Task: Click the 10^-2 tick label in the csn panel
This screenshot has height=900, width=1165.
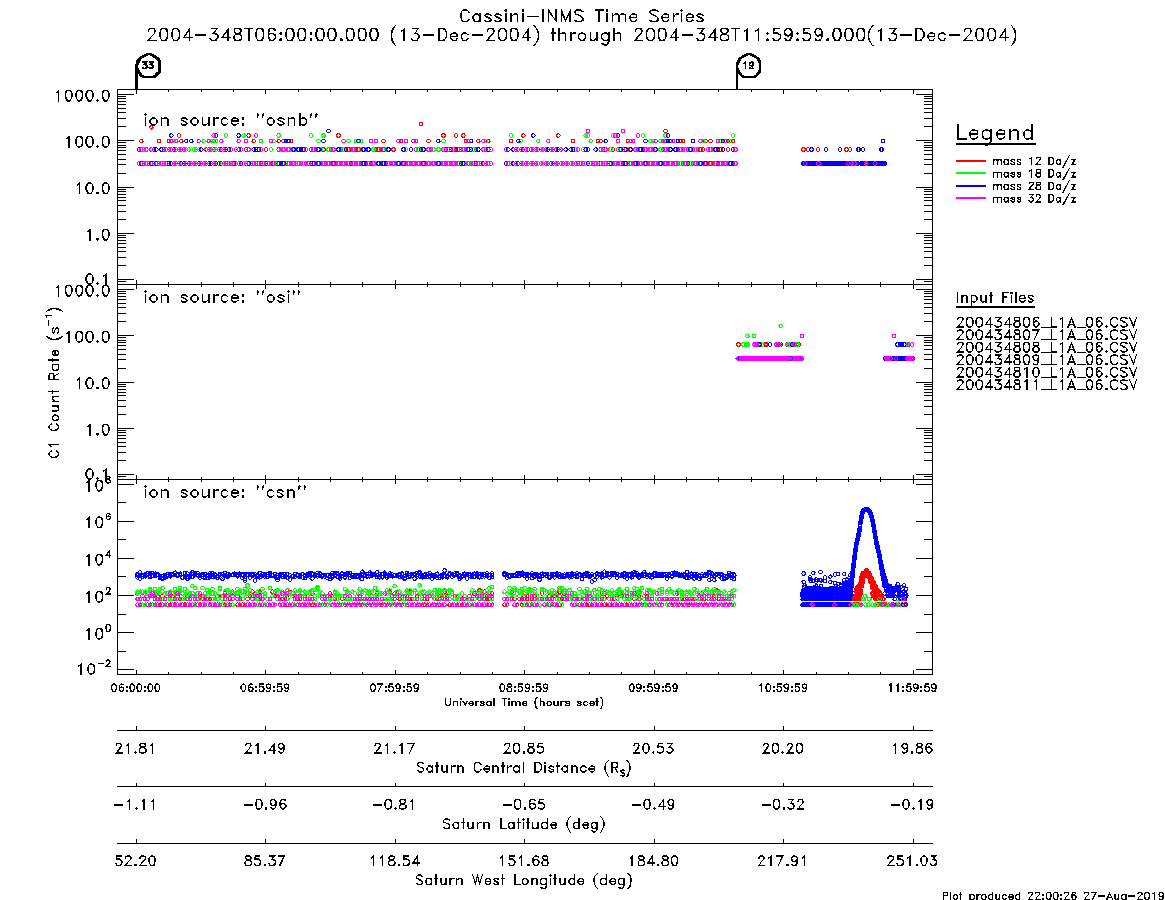Action: pos(94,668)
